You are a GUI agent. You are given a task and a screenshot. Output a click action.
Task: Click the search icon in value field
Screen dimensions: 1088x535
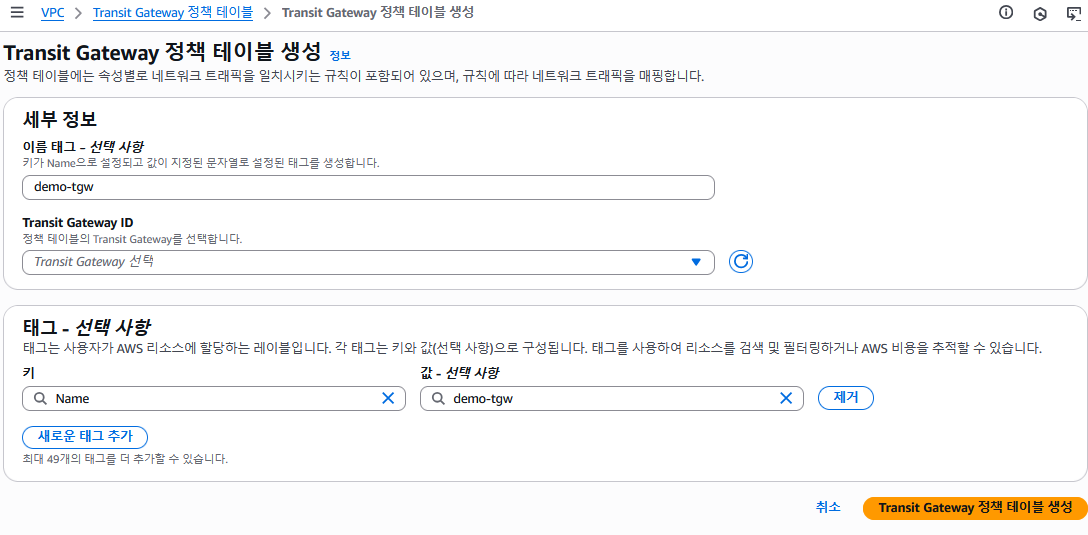coord(437,398)
